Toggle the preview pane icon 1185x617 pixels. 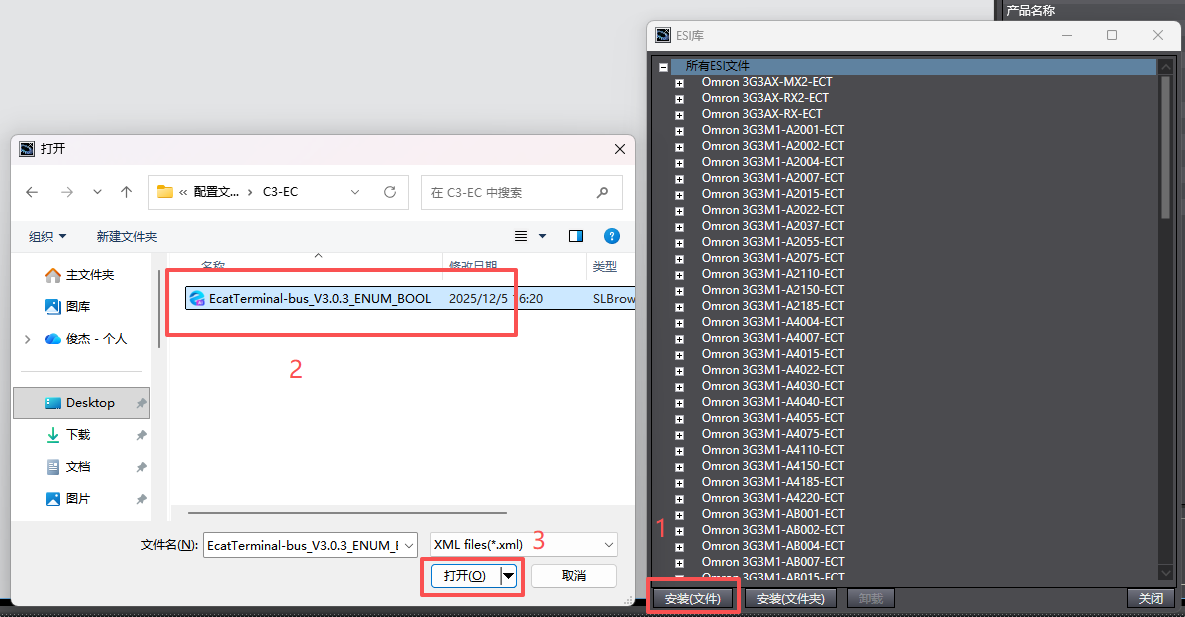pos(576,236)
